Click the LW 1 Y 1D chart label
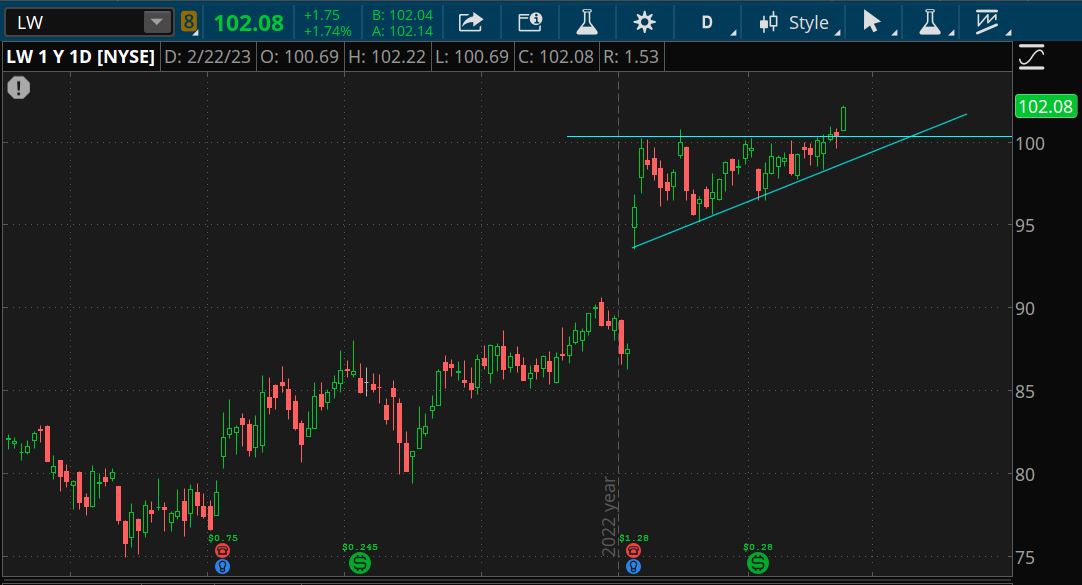 click(x=80, y=57)
